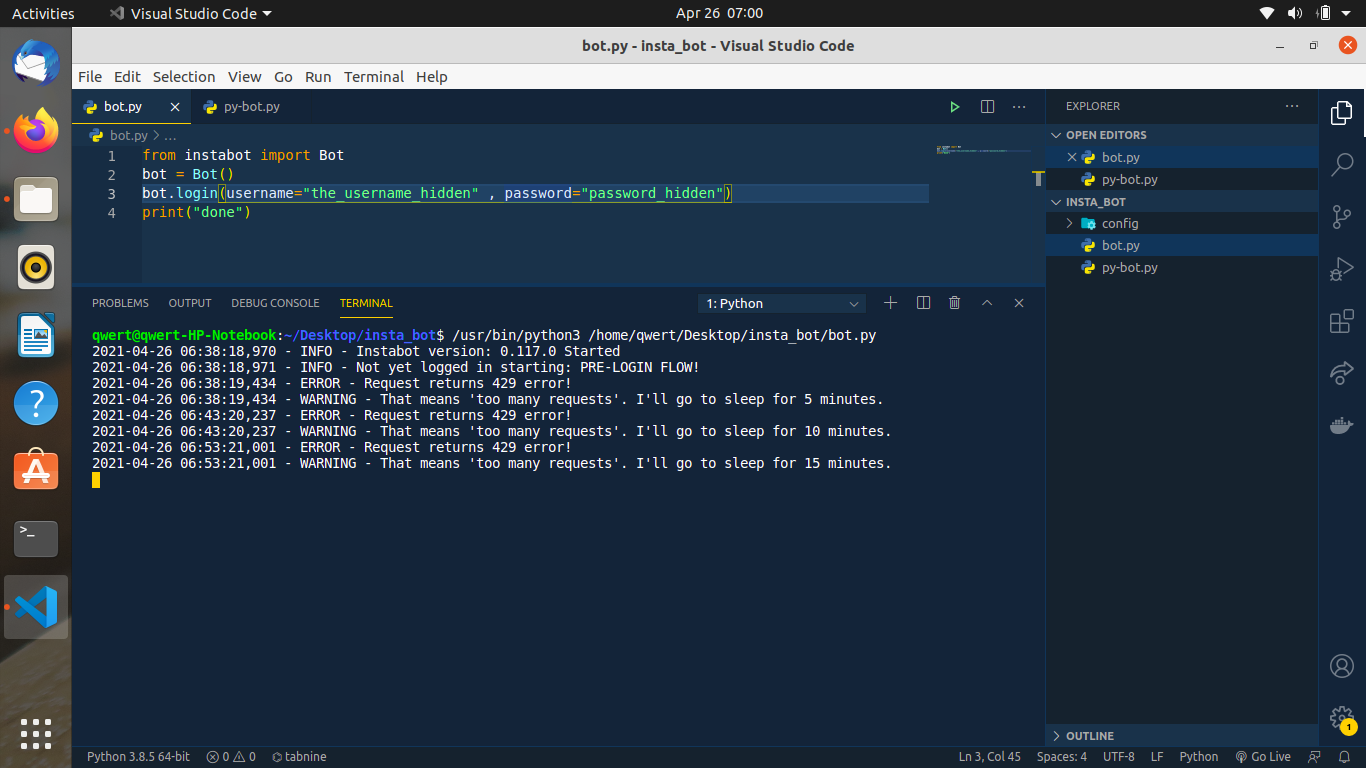This screenshot has height=768, width=1366.
Task: Open the Docker view icon
Action: tap(1342, 425)
